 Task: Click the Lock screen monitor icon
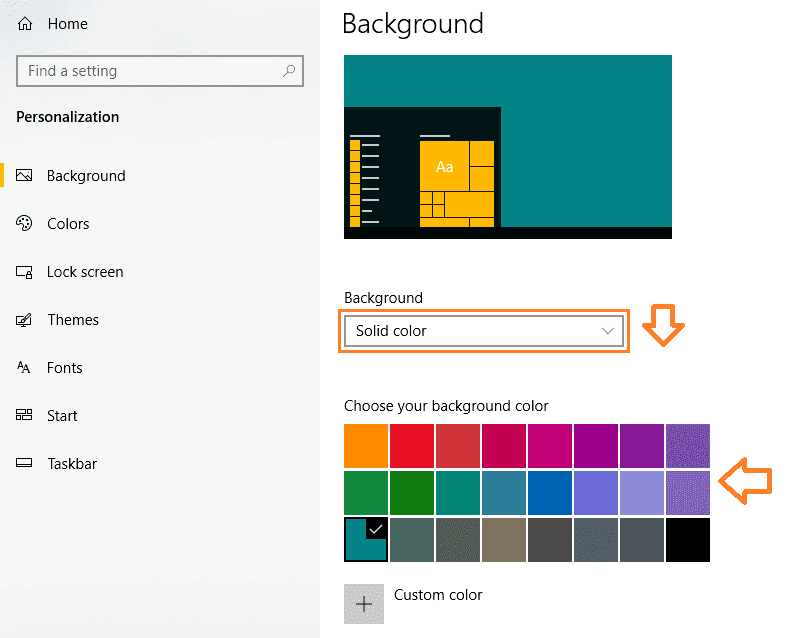point(24,272)
